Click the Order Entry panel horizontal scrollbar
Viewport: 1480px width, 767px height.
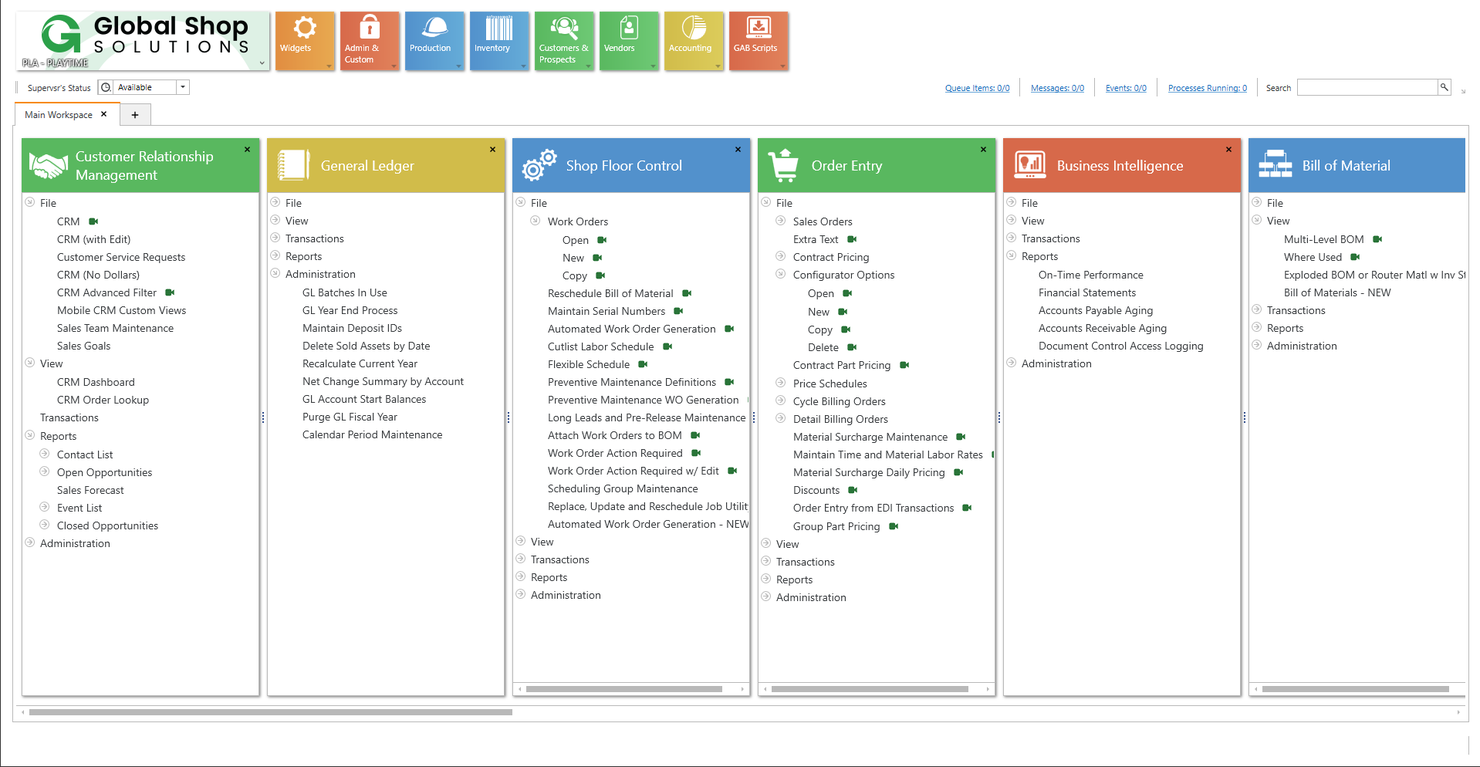click(870, 689)
